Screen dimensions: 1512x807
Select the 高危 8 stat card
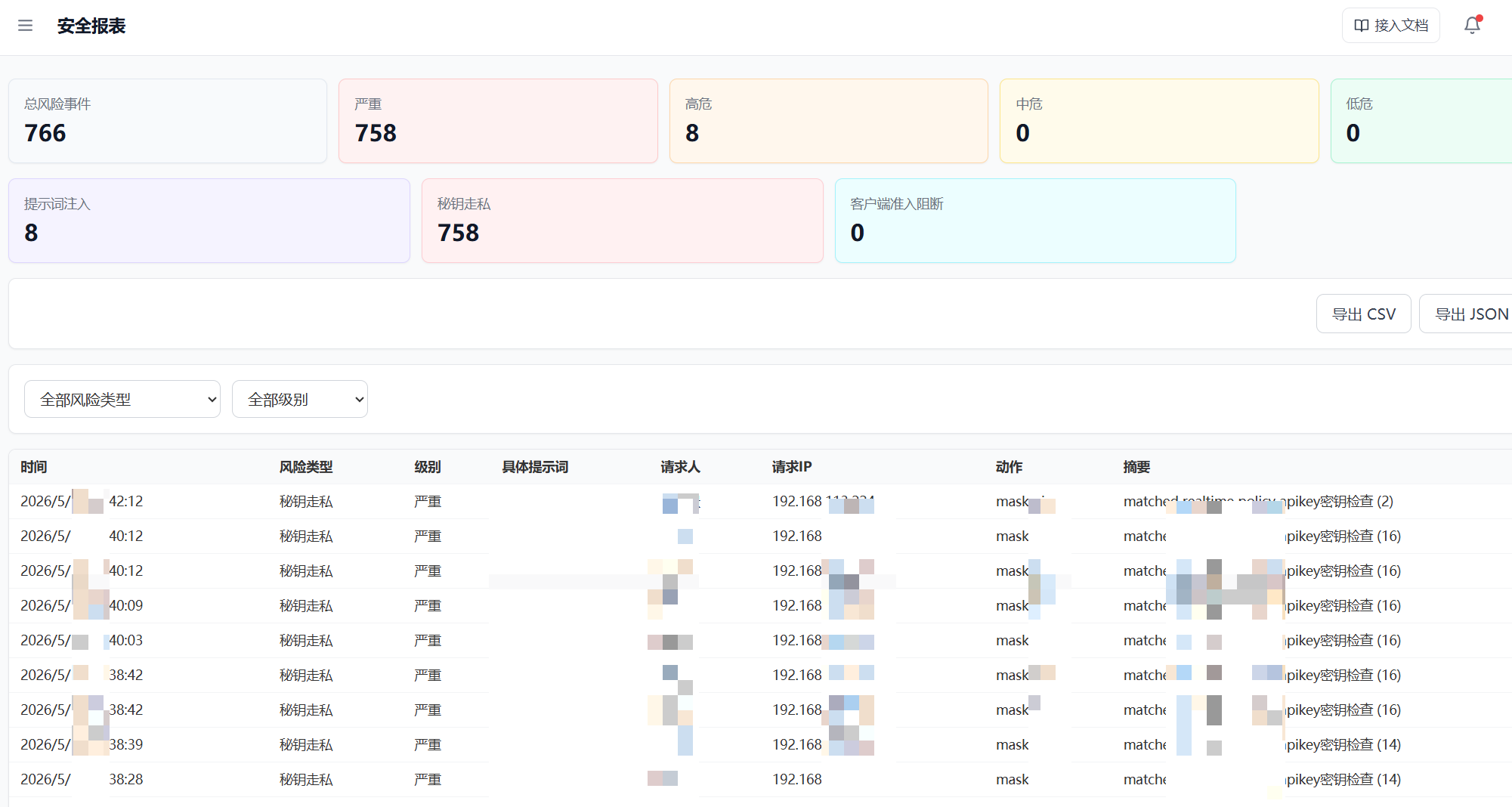[x=829, y=121]
